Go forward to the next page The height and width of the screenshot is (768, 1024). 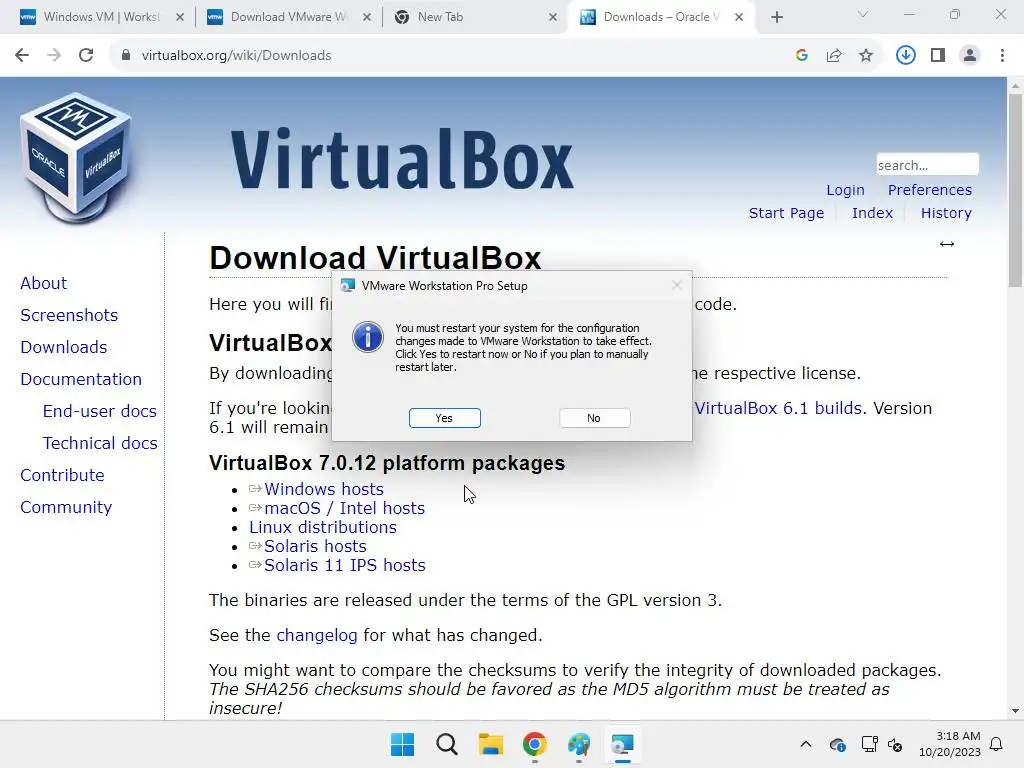click(54, 56)
